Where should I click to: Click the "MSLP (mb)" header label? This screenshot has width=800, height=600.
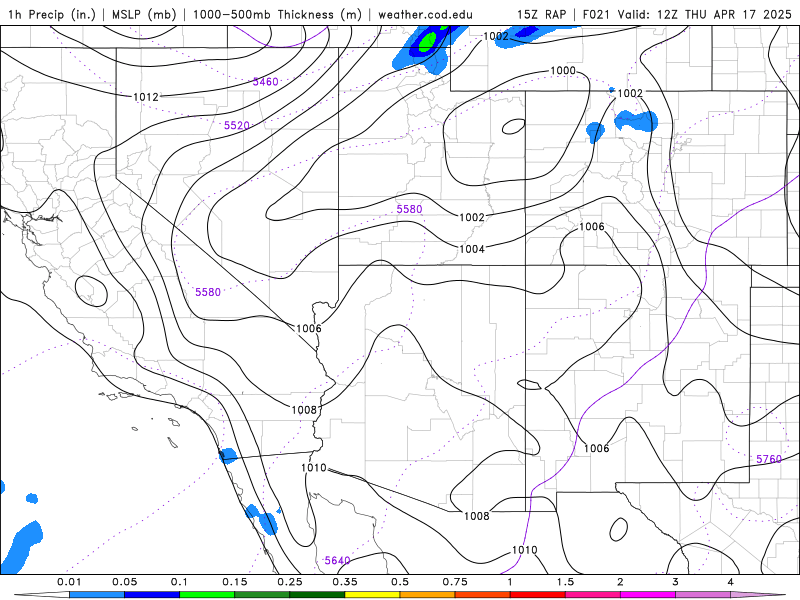click(142, 14)
